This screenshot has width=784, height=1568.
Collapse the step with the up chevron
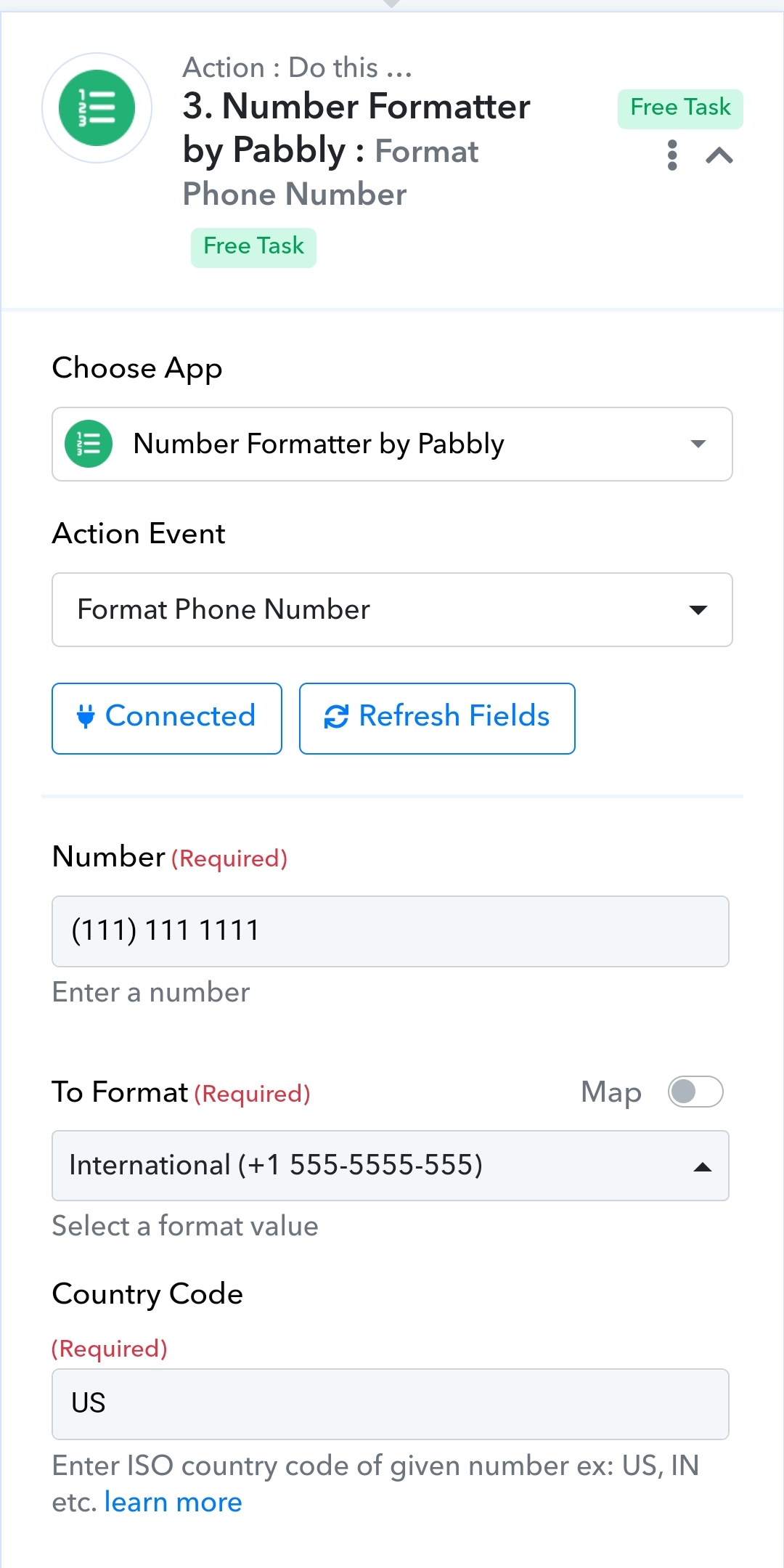pyautogui.click(x=719, y=155)
